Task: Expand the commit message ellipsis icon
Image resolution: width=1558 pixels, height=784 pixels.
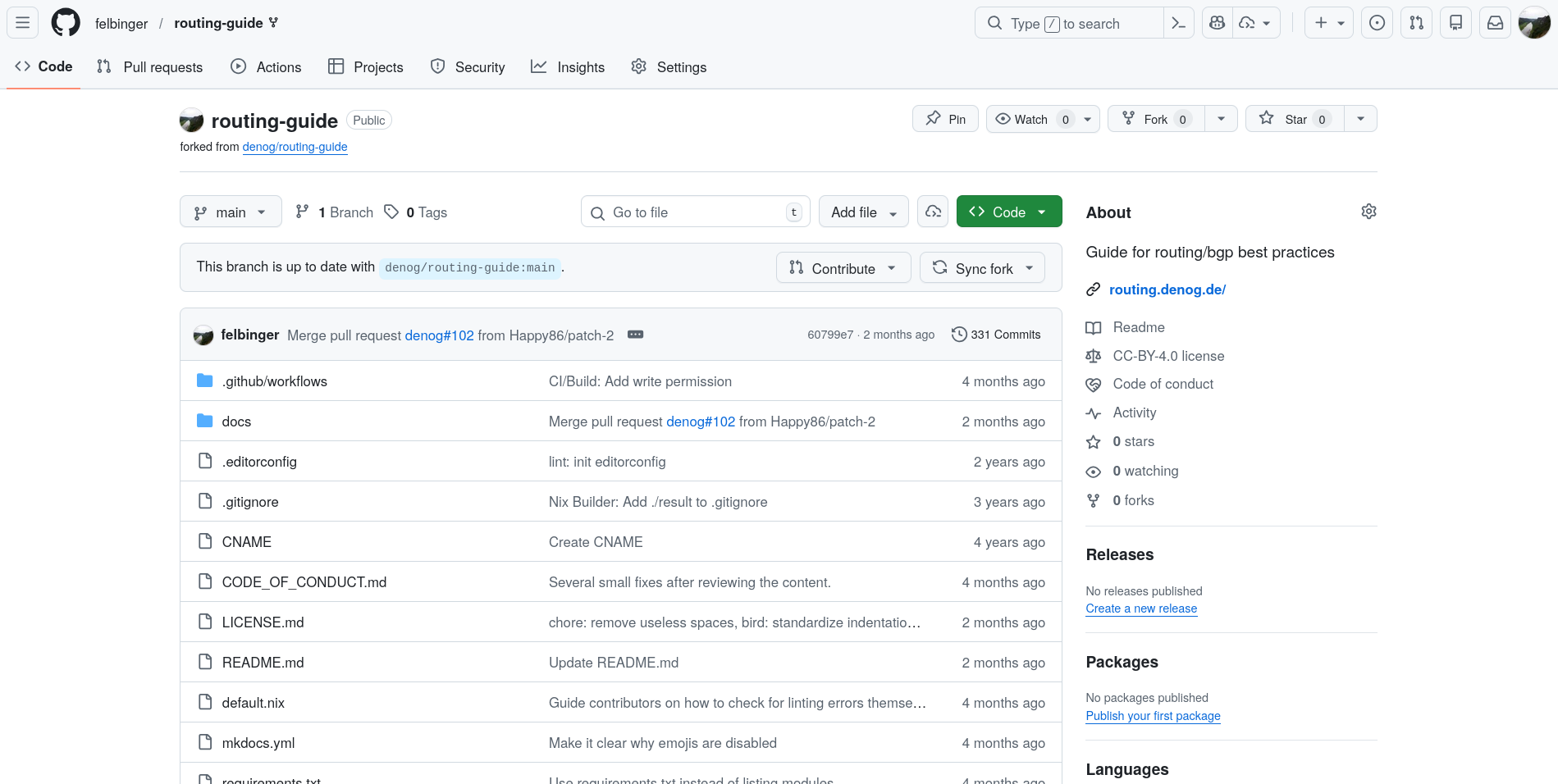Action: tap(635, 335)
